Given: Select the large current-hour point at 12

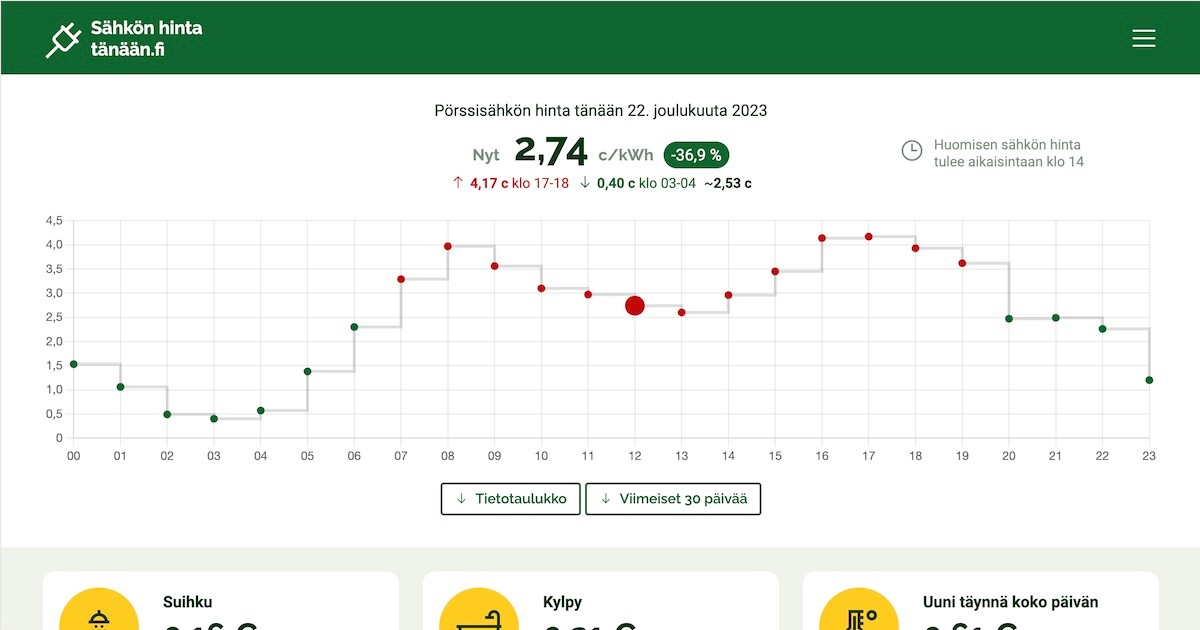Looking at the screenshot, I should 635,306.
